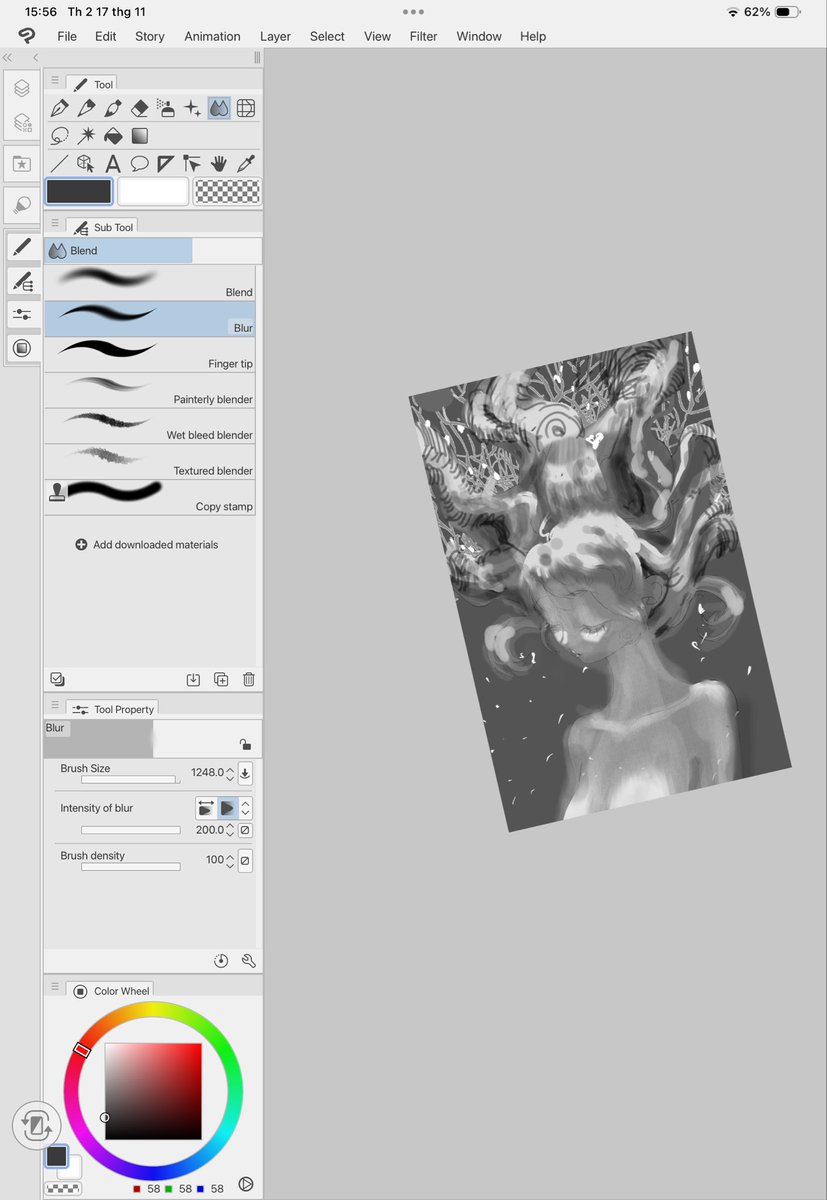Open the Brush Size preset dropdown
The height and width of the screenshot is (1200, 827).
pos(245,773)
